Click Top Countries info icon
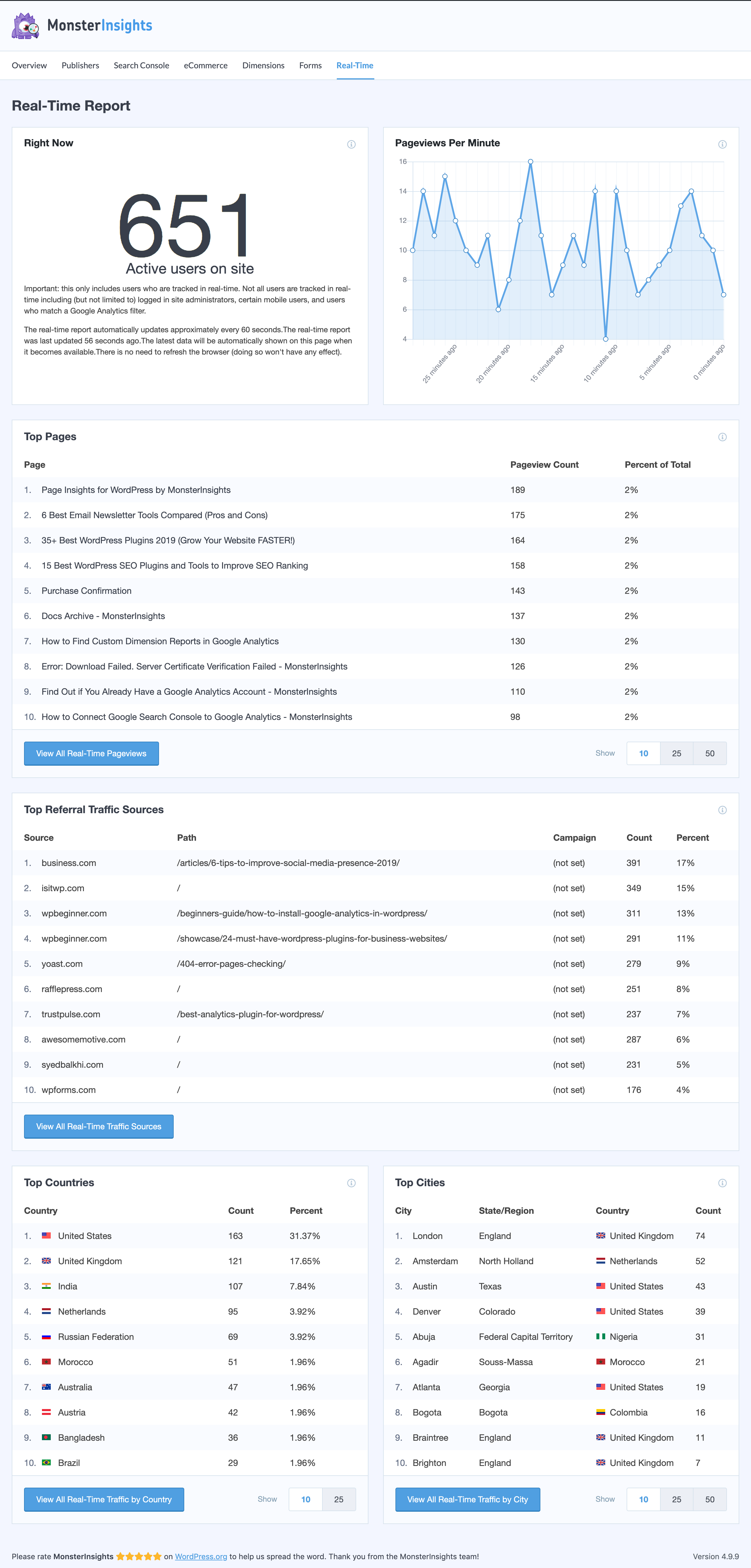 click(x=351, y=1183)
